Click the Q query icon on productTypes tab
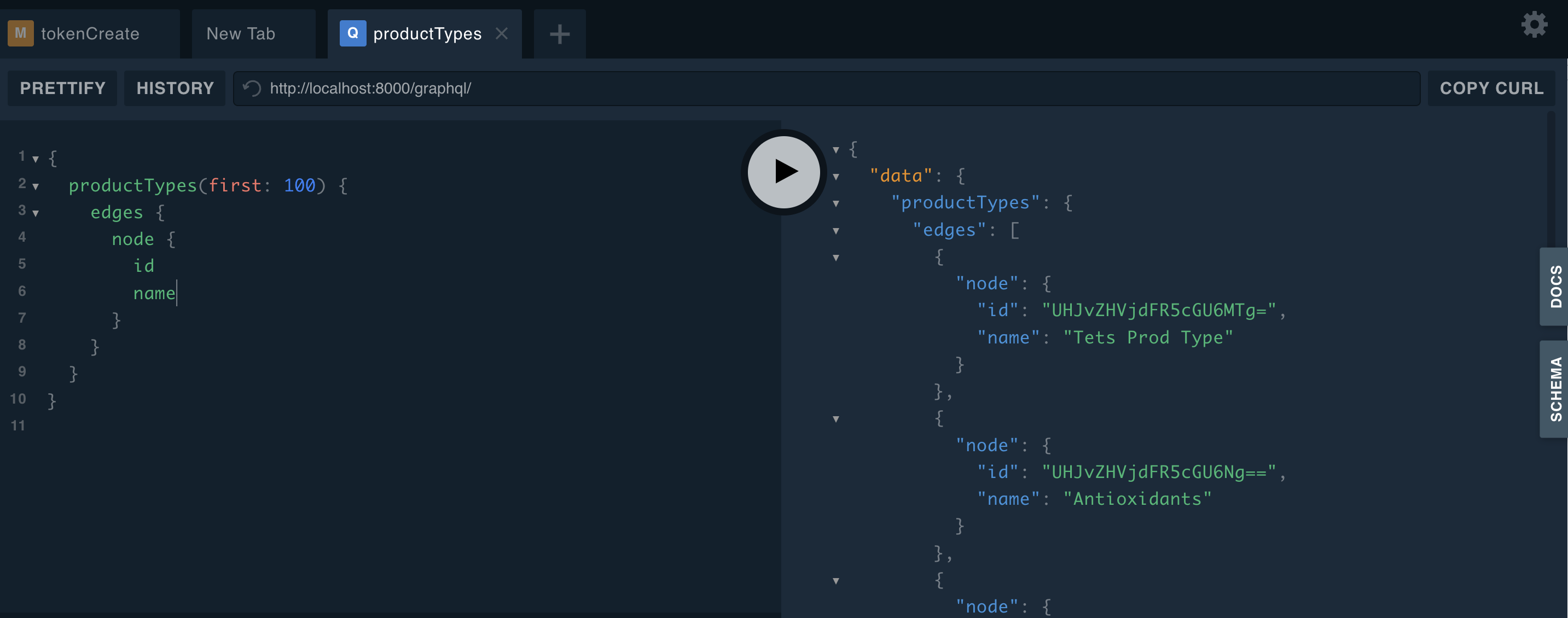Viewport: 1568px width, 618px height. coord(352,33)
